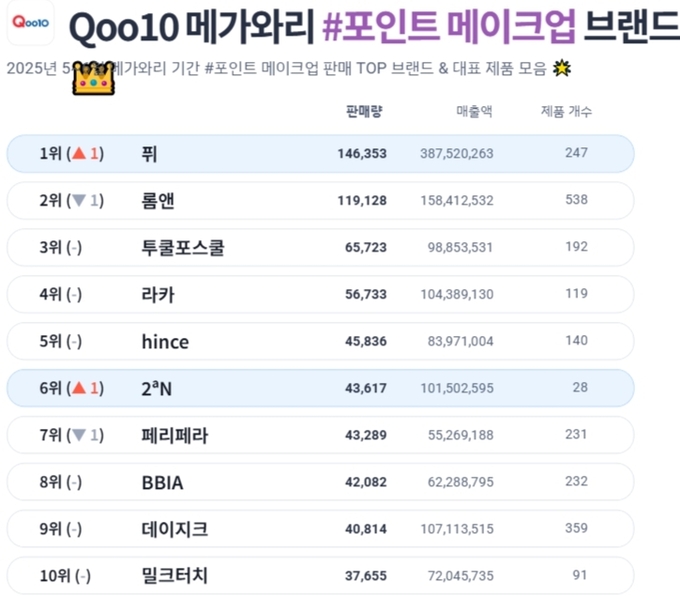Click product count 140
Image resolution: width=680 pixels, height=596 pixels.
576,341
